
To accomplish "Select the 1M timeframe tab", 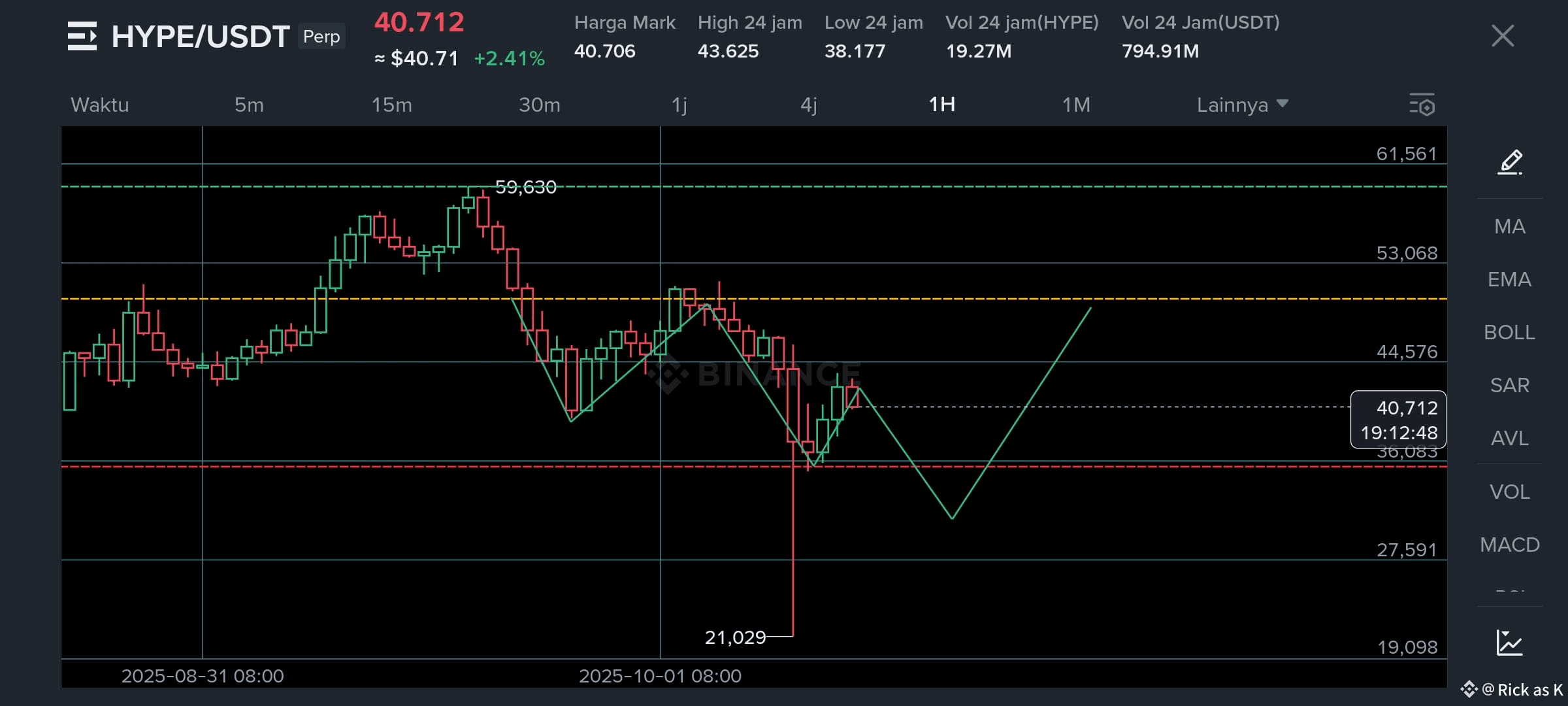I will point(1076,105).
